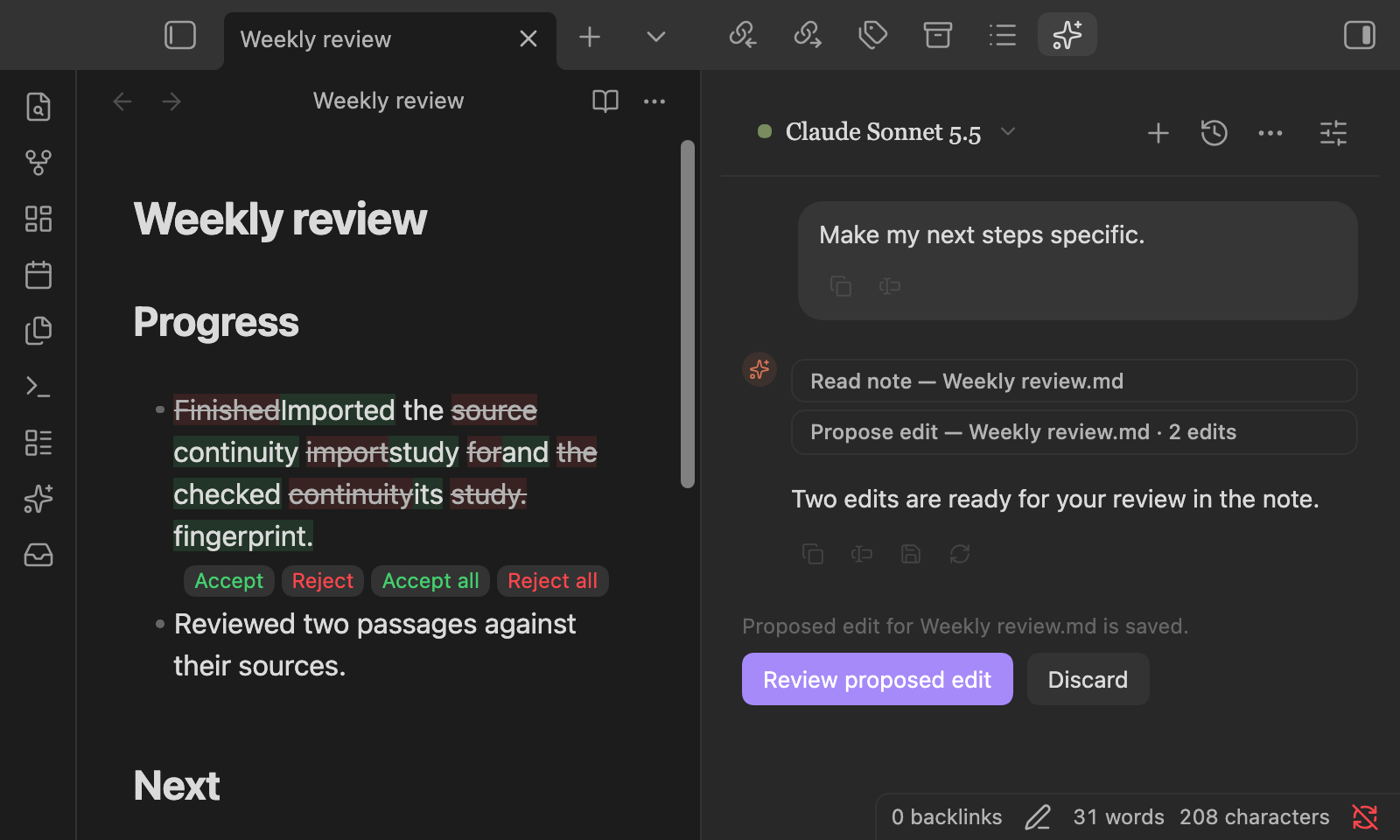Click the 'Reviewed two passages' bullet text
1400x840 pixels.
click(x=374, y=645)
